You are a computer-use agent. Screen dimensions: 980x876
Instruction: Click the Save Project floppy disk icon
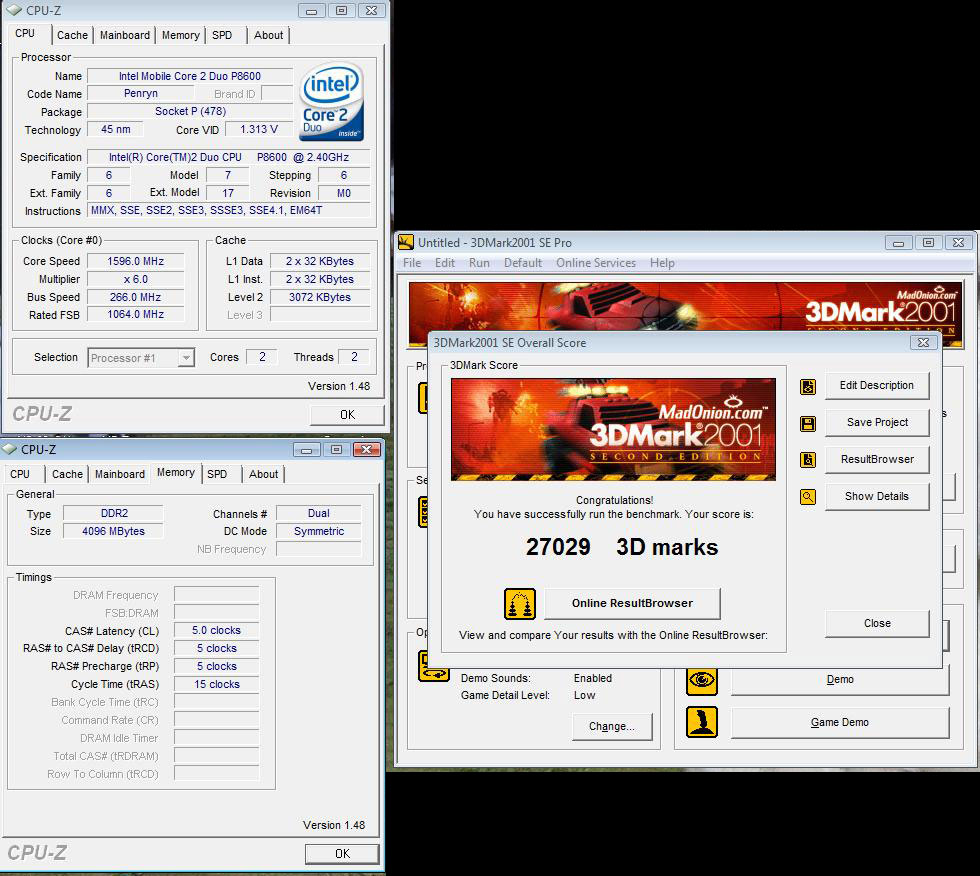(x=808, y=424)
